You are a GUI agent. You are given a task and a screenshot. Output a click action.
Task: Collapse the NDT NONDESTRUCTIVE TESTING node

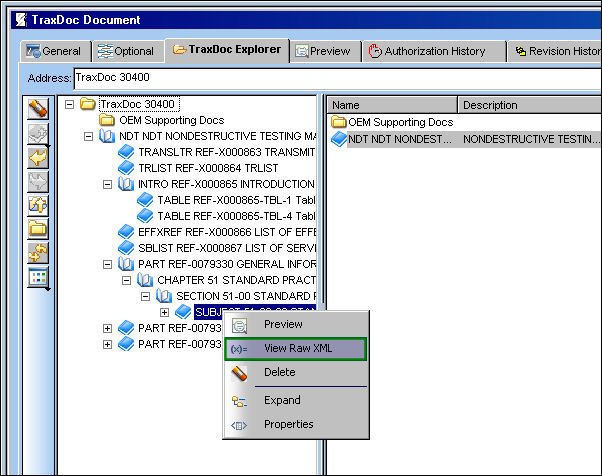(88, 136)
